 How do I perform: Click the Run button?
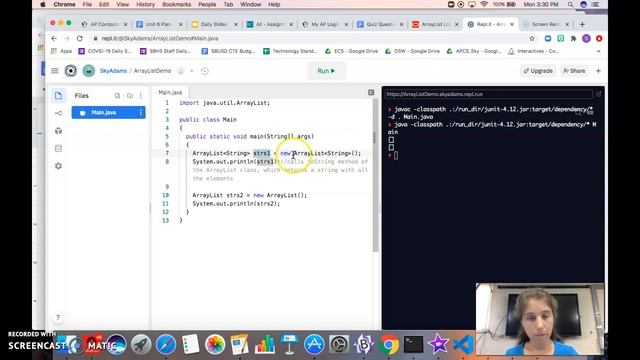(326, 71)
